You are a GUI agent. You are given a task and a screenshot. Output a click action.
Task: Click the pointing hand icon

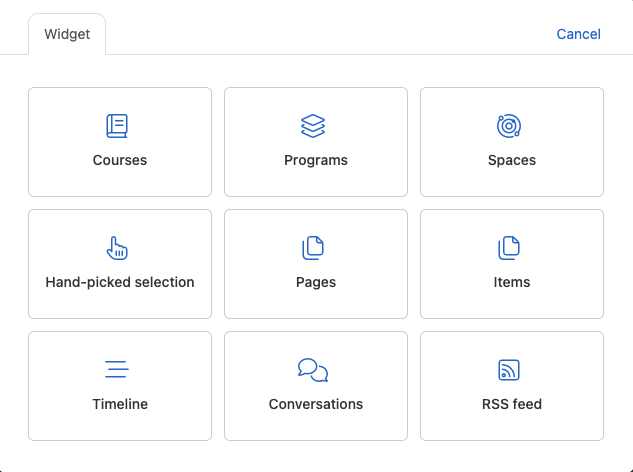pyautogui.click(x=118, y=248)
